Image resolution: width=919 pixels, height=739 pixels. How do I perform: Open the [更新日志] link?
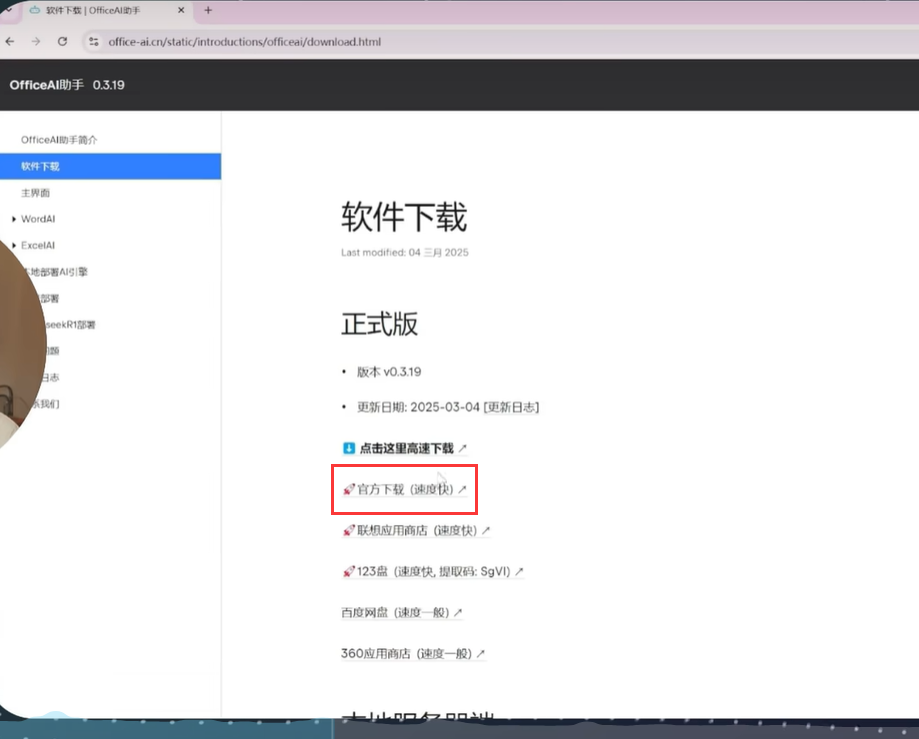tap(511, 407)
